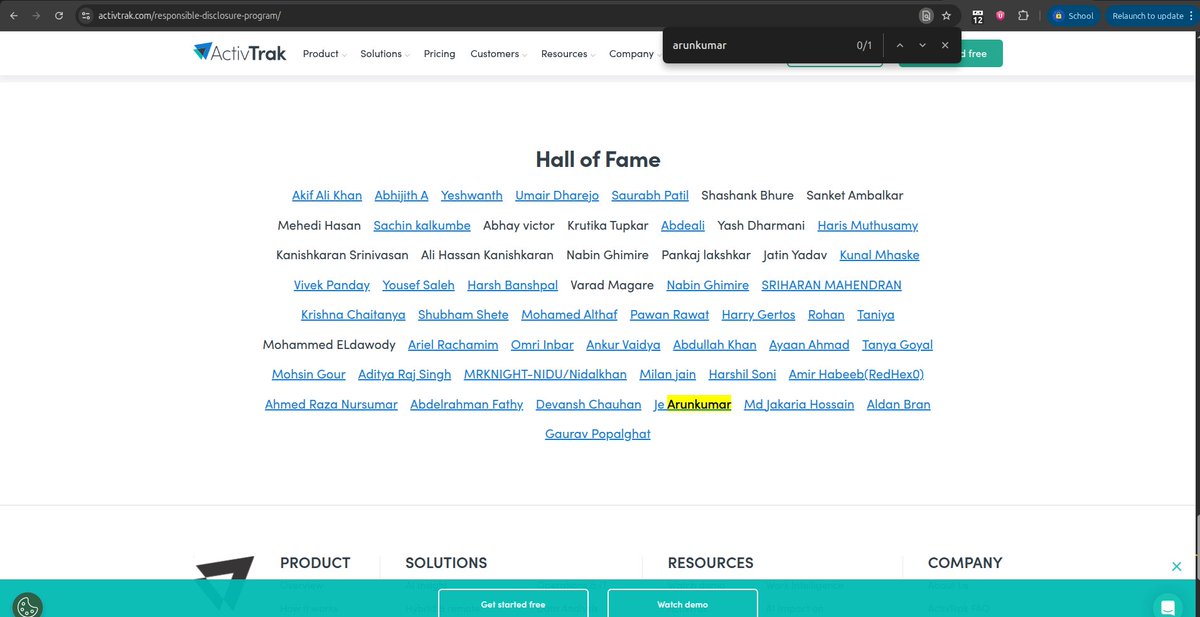The height and width of the screenshot is (617, 1200).
Task: Open SRIHARAN MAHENDRAN link
Action: click(832, 286)
